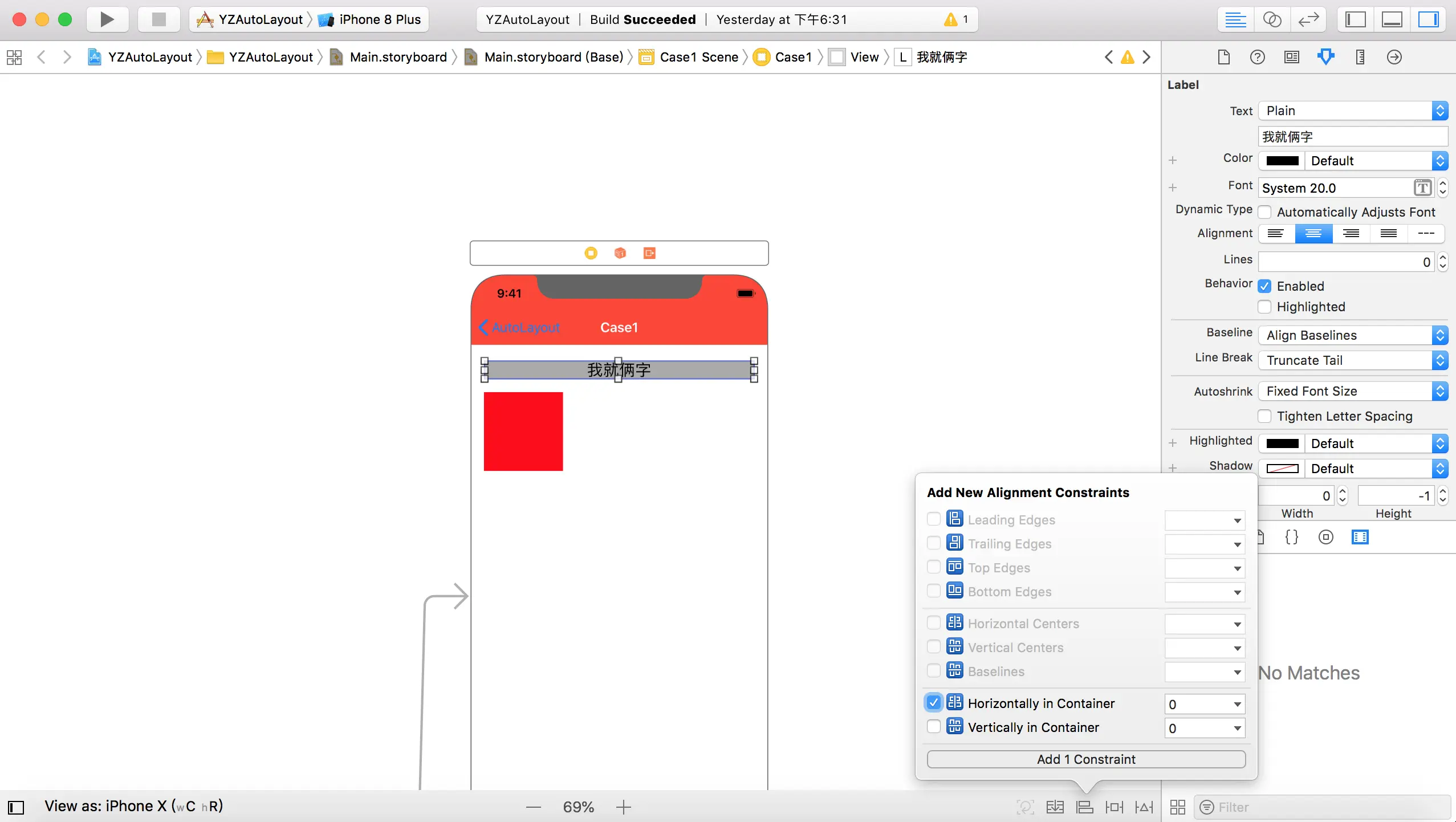The image size is (1456, 822).
Task: Select Case1 Scene breadcrumb item
Action: [698, 57]
